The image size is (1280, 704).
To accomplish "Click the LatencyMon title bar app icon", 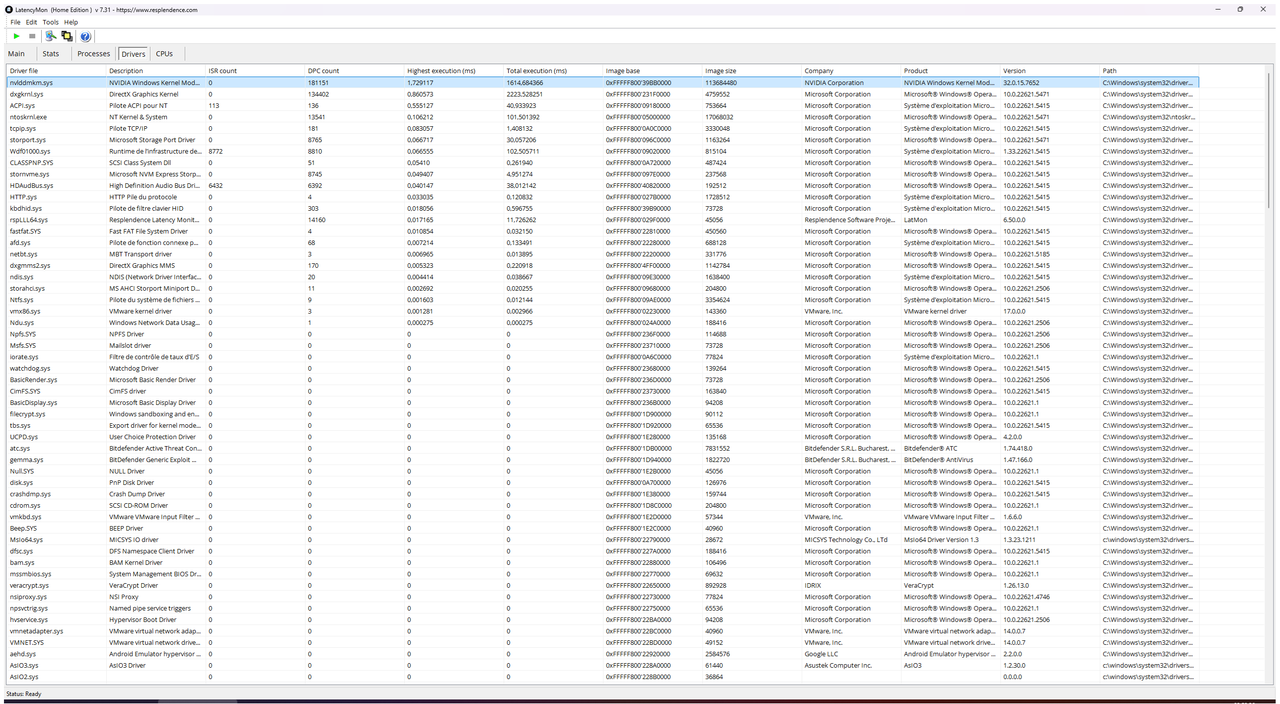I will pos(10,9).
